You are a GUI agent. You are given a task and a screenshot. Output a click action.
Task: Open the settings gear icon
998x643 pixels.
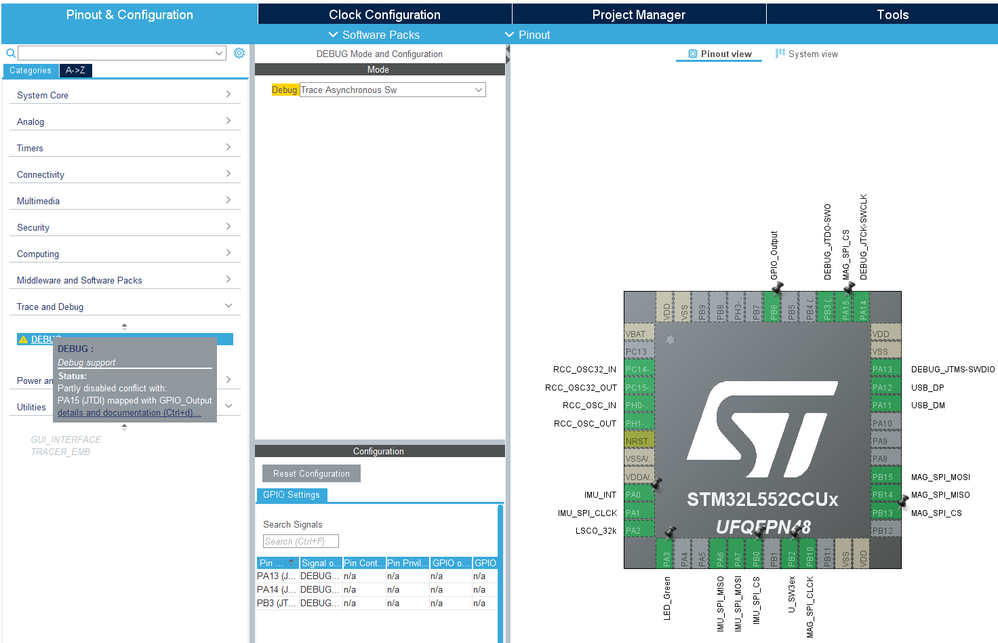point(239,53)
